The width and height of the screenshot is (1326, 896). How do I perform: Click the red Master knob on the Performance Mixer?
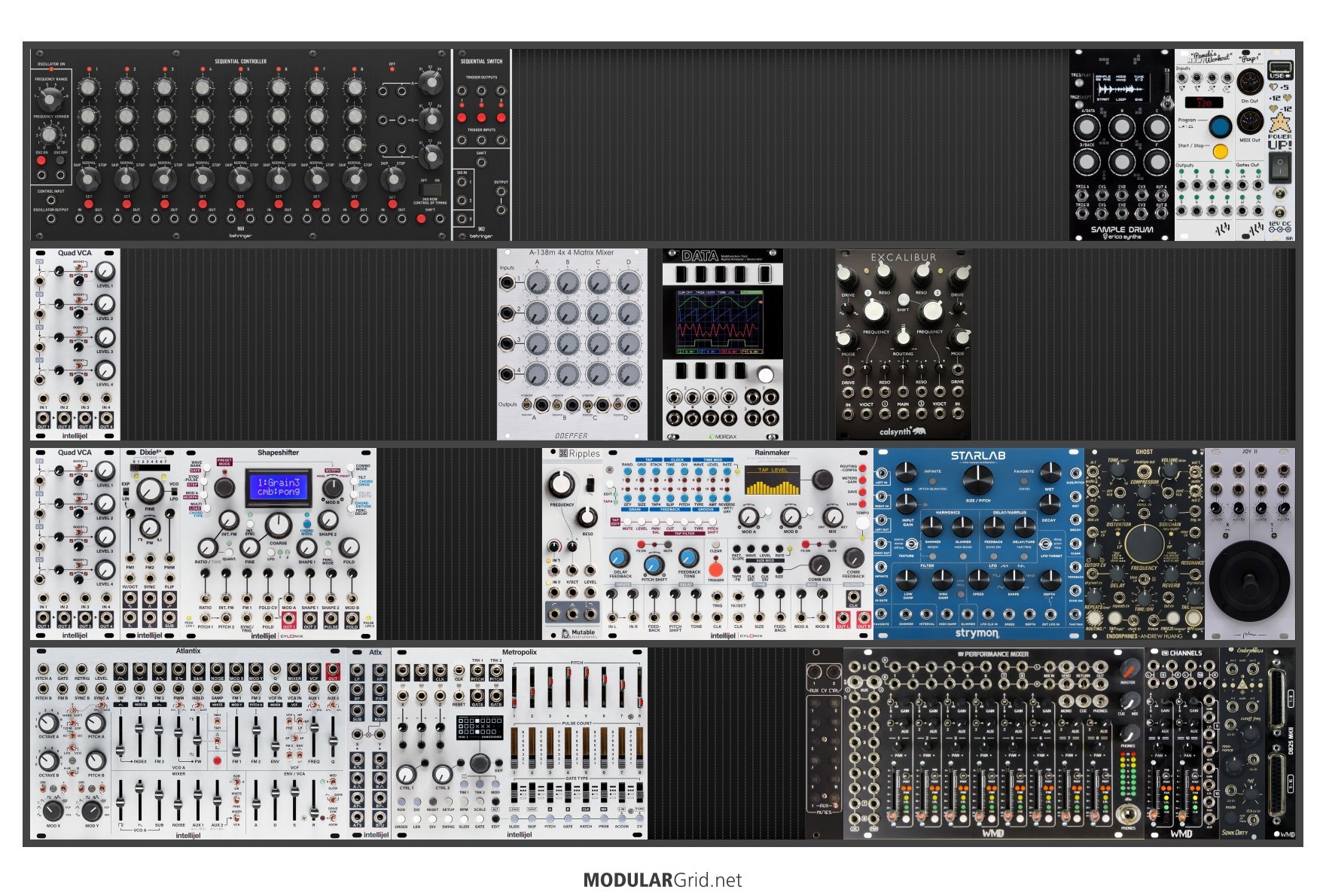point(1128,669)
